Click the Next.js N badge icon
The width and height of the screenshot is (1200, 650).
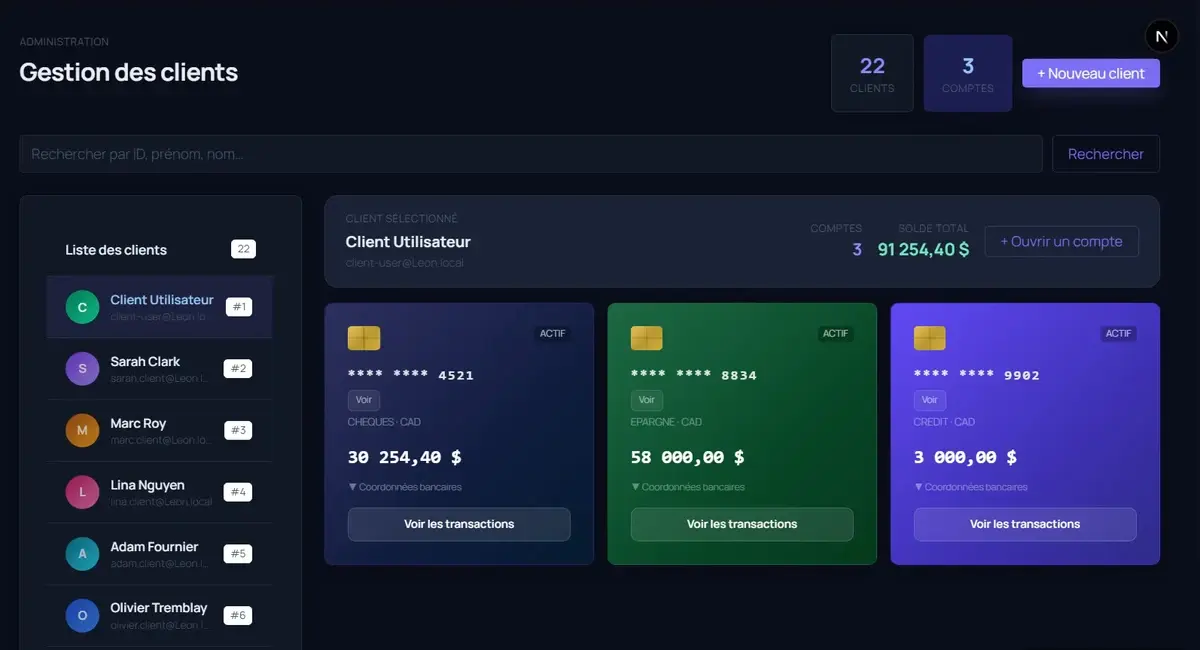(x=1162, y=36)
